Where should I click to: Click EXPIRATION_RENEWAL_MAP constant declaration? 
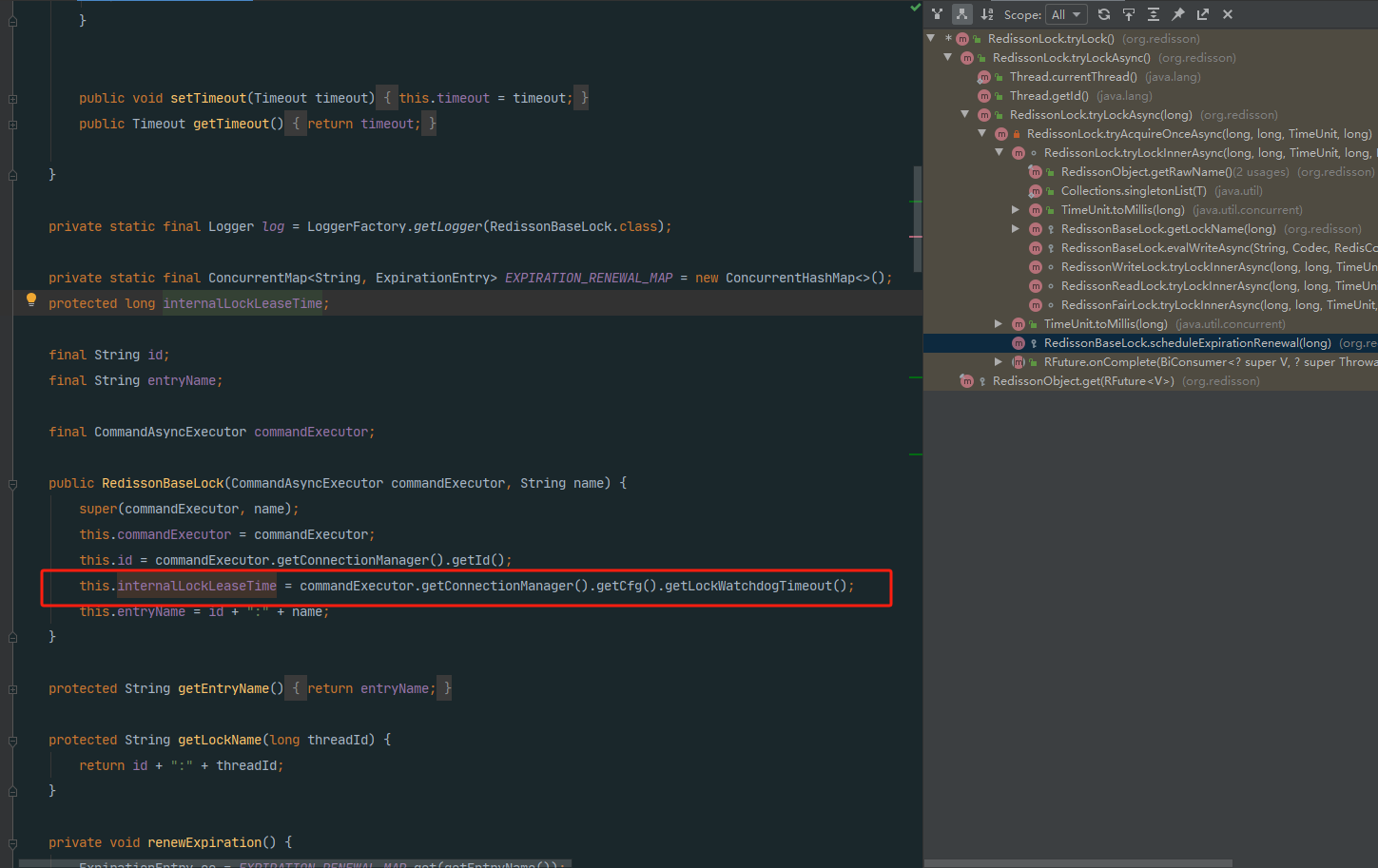tap(589, 278)
